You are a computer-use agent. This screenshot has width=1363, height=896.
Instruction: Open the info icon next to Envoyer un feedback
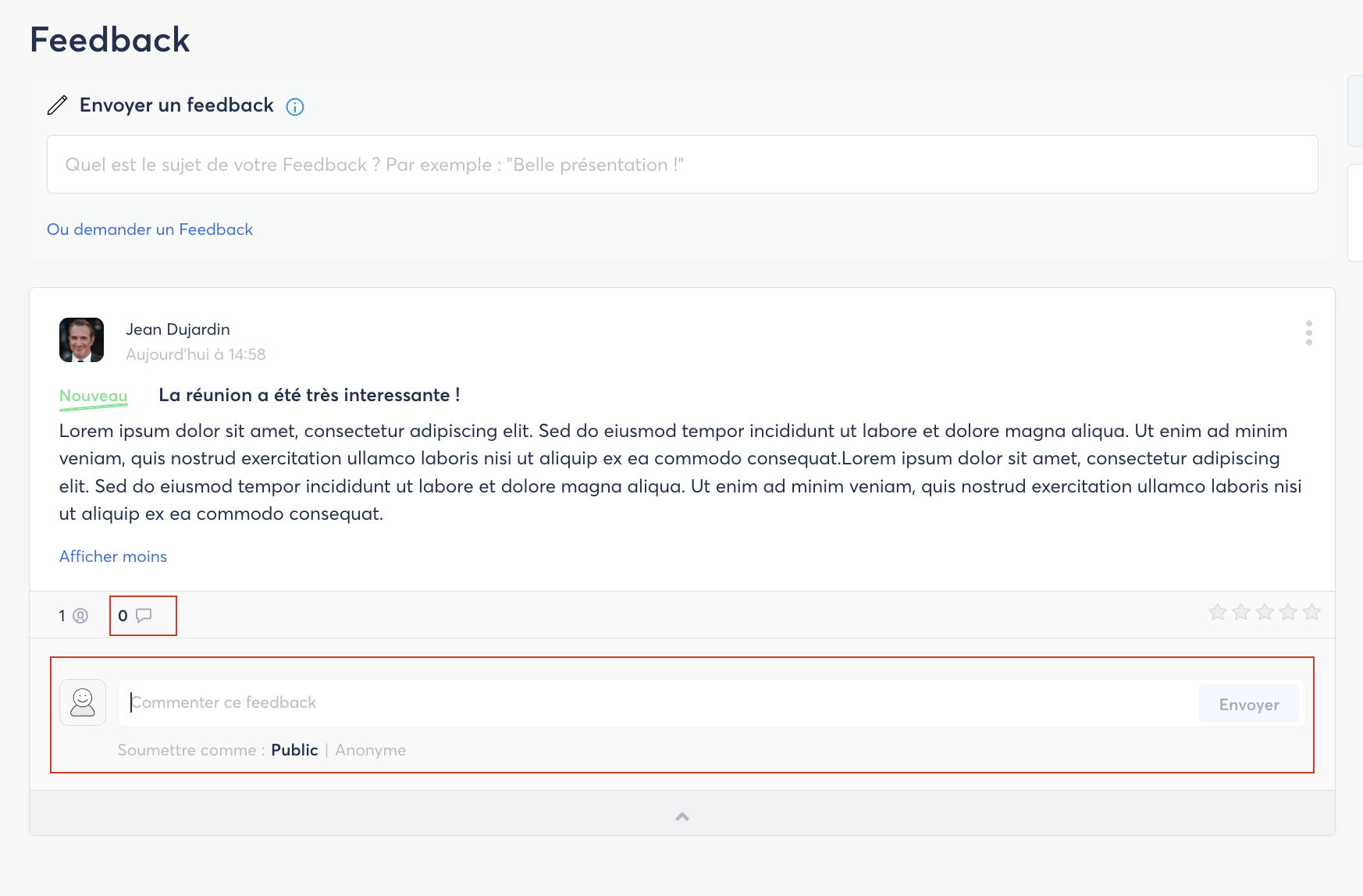[x=295, y=107]
